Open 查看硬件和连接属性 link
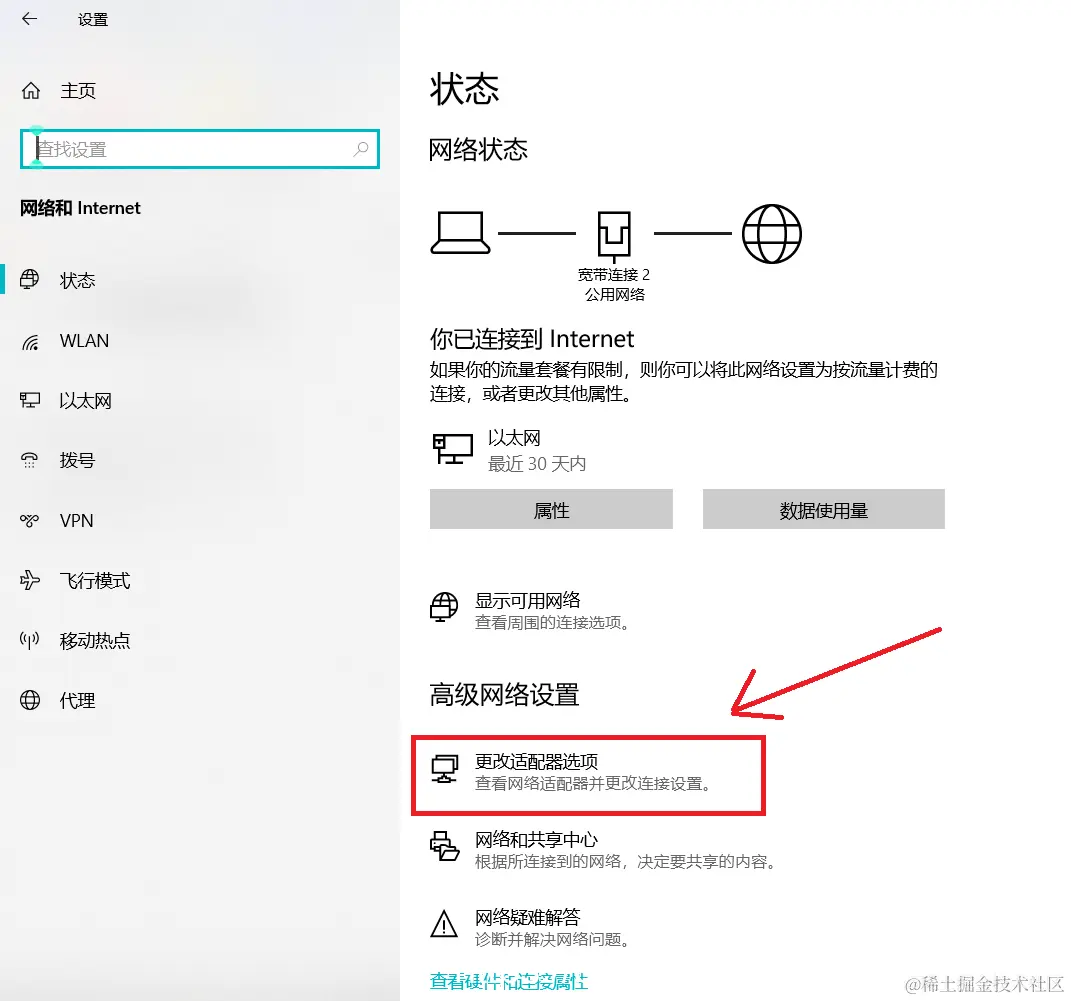This screenshot has width=1071, height=1001. (x=508, y=983)
